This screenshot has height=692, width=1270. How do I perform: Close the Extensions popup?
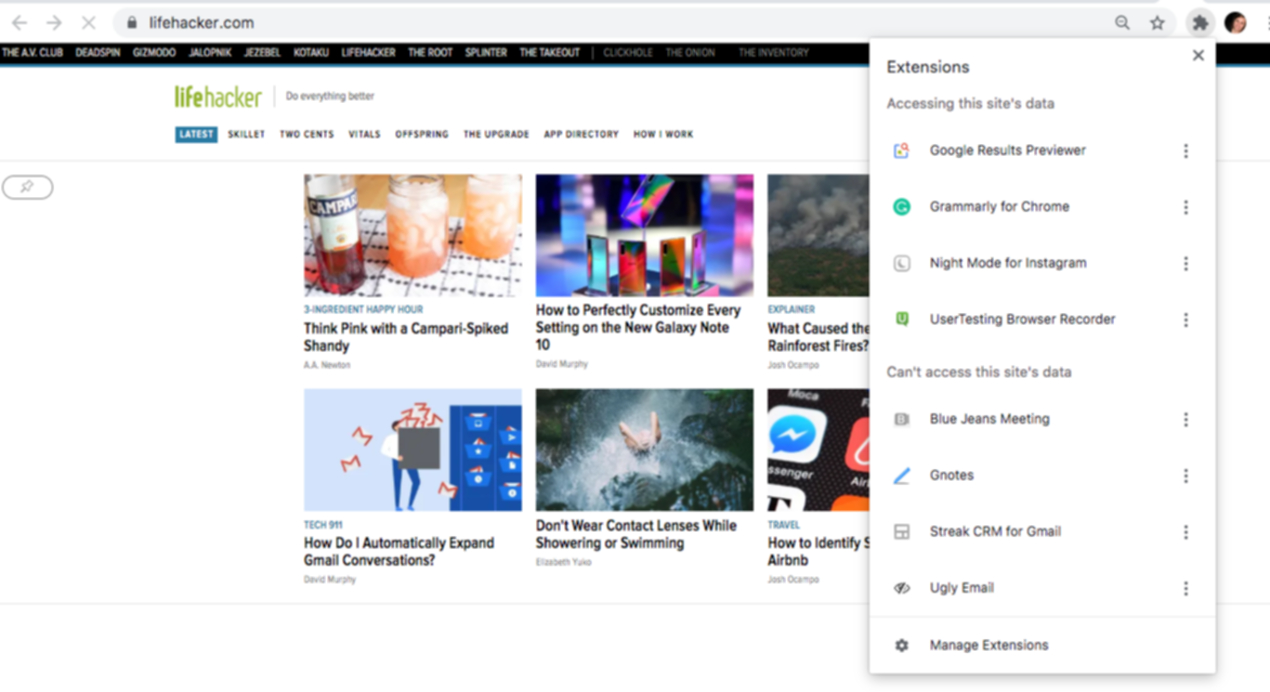pyautogui.click(x=1198, y=56)
